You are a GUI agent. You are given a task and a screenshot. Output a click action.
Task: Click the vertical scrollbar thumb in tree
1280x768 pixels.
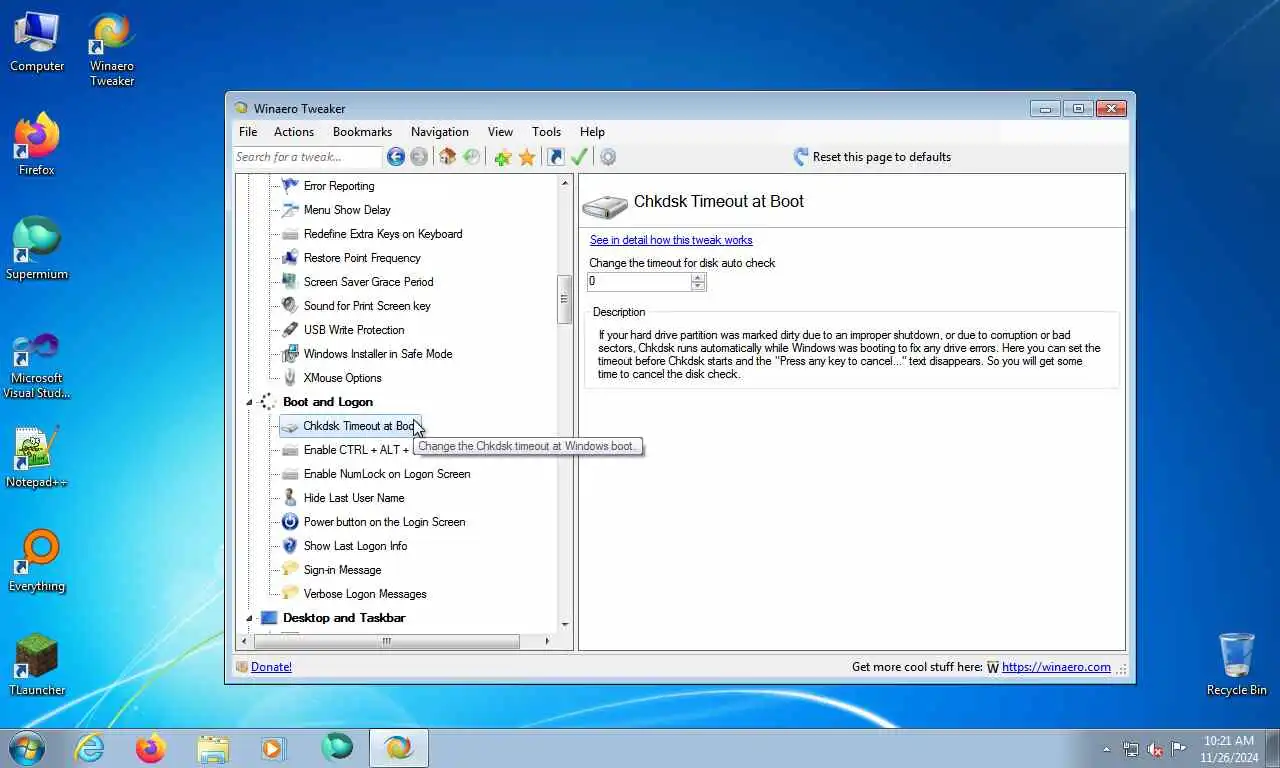tap(565, 299)
